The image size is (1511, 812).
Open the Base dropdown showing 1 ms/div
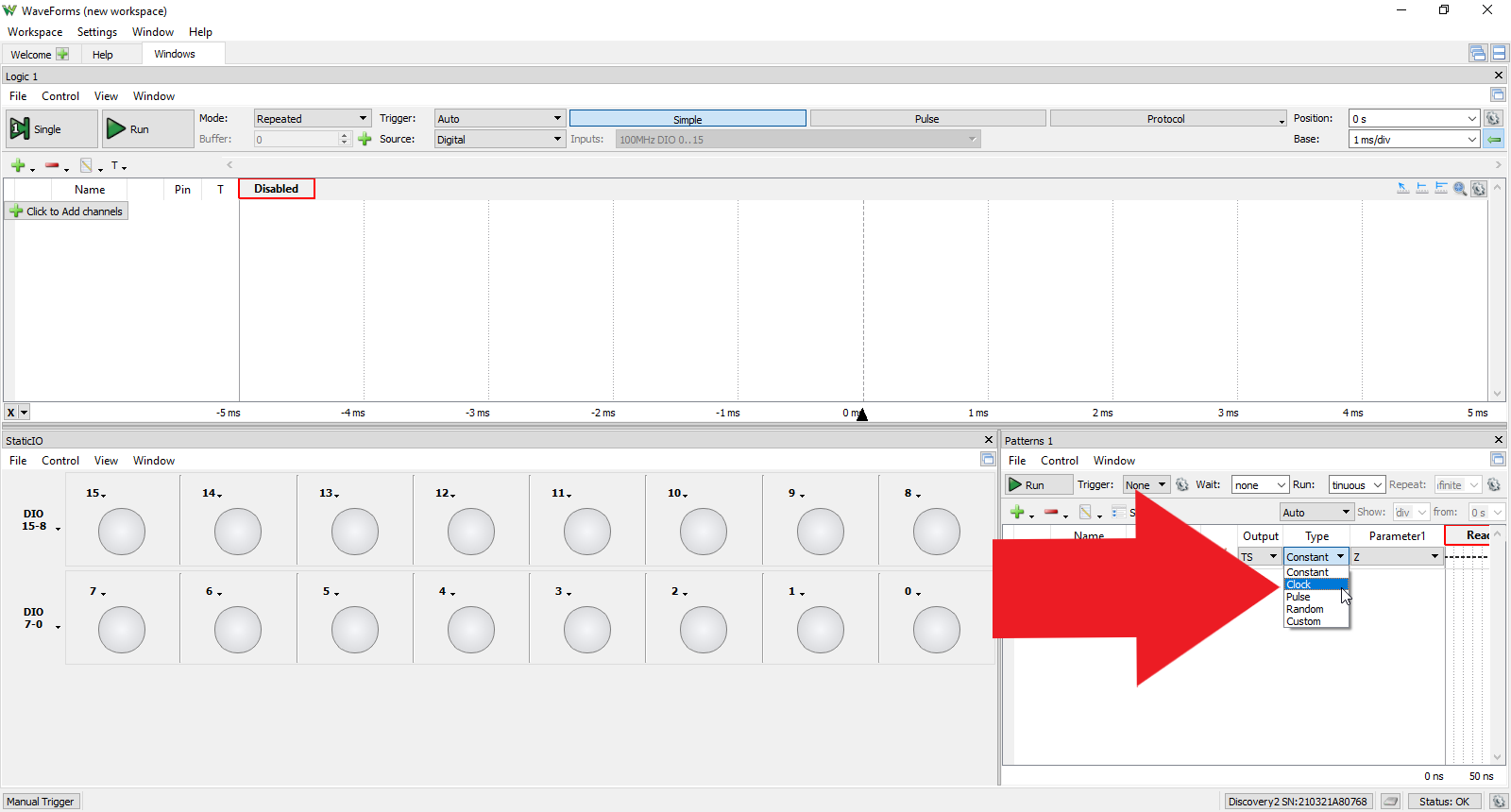(x=1414, y=140)
